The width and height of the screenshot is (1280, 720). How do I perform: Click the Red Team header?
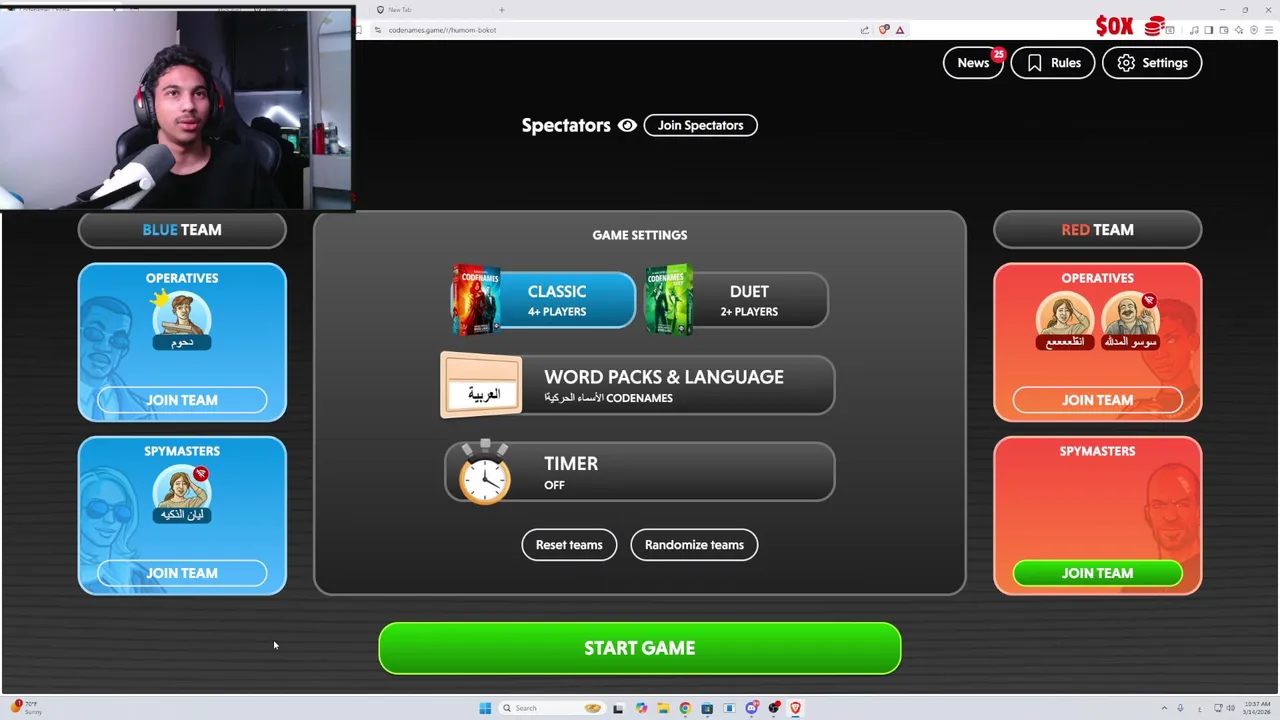point(1097,230)
